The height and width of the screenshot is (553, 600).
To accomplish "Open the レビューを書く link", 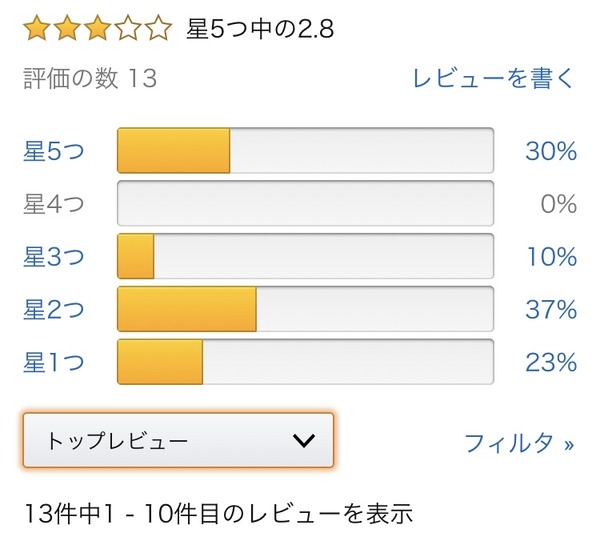I will 494,78.
